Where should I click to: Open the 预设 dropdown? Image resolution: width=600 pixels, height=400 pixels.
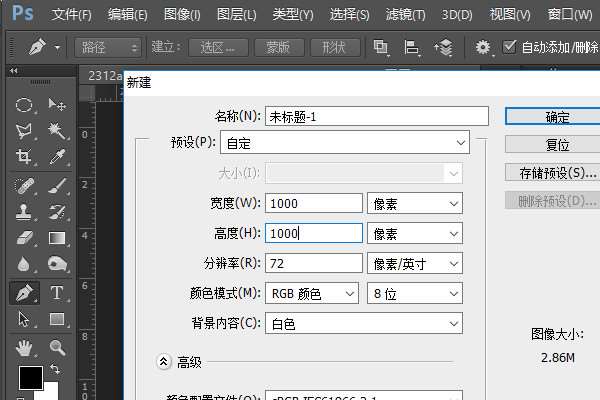coord(345,143)
